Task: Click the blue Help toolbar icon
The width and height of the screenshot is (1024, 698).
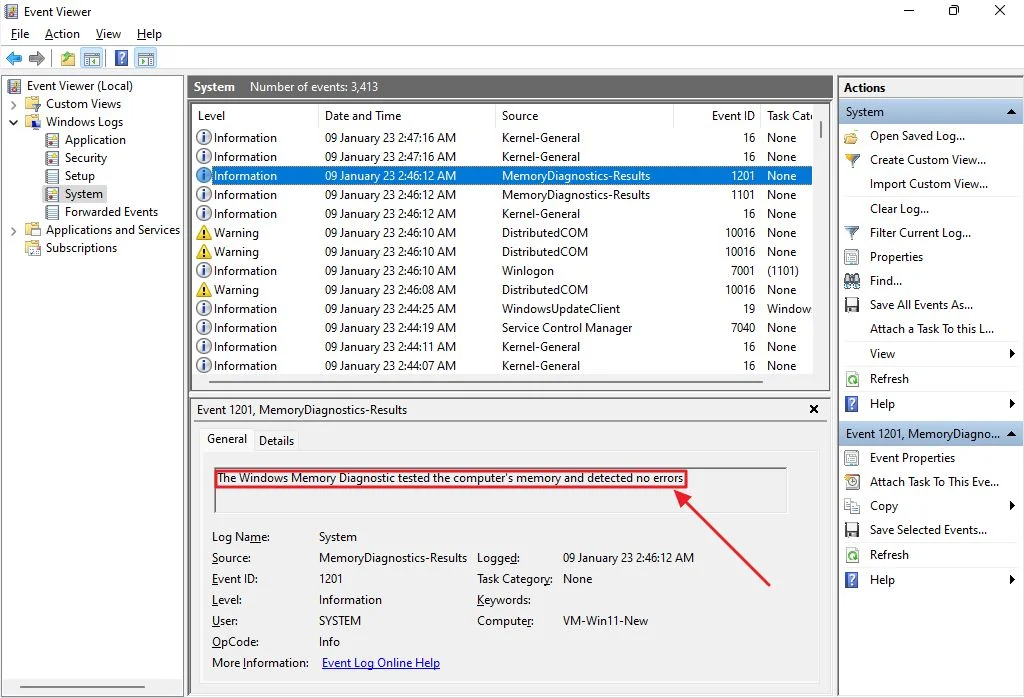Action: [121, 59]
